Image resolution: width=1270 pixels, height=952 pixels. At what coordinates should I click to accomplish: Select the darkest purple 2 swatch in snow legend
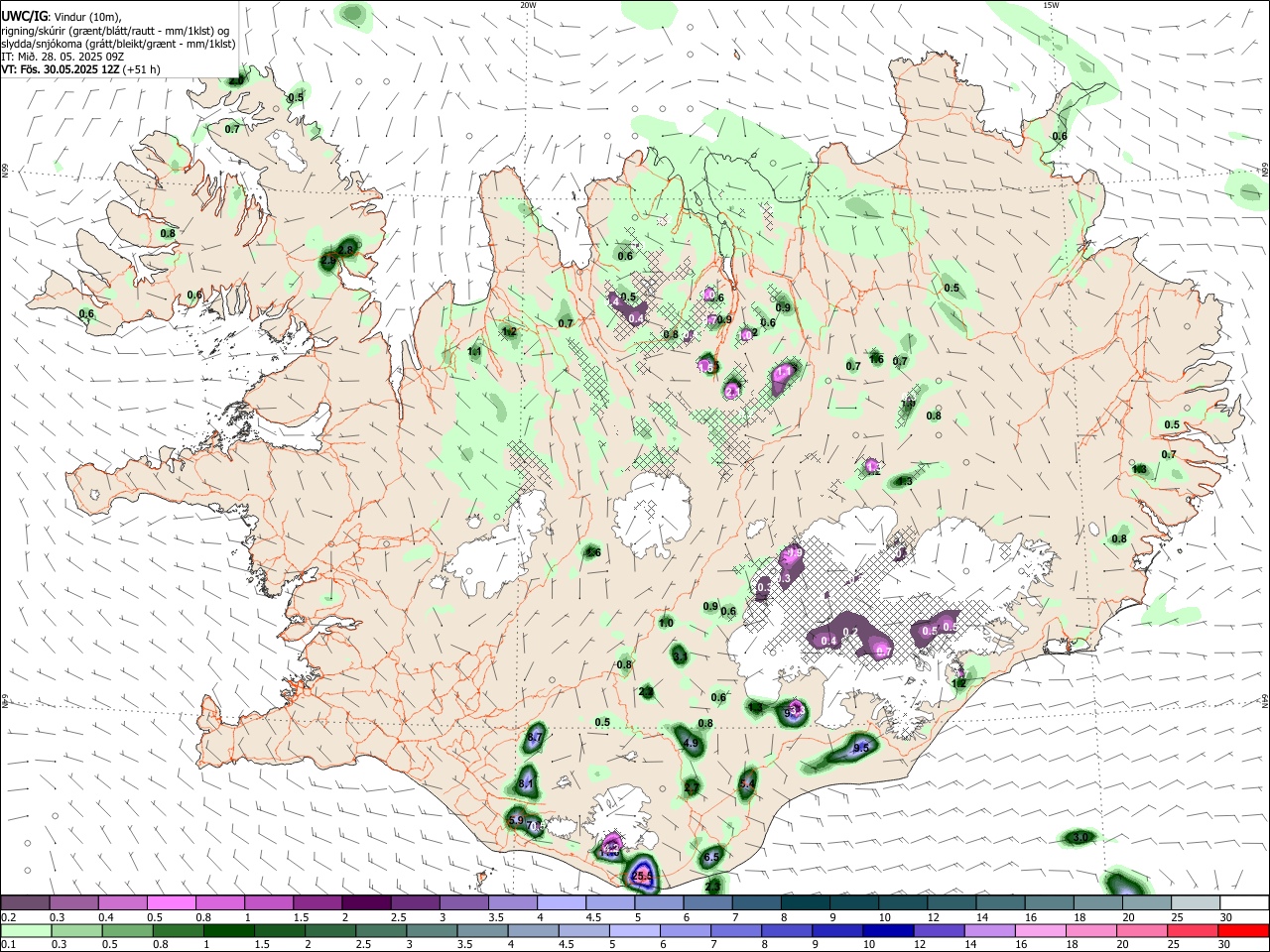(366, 902)
